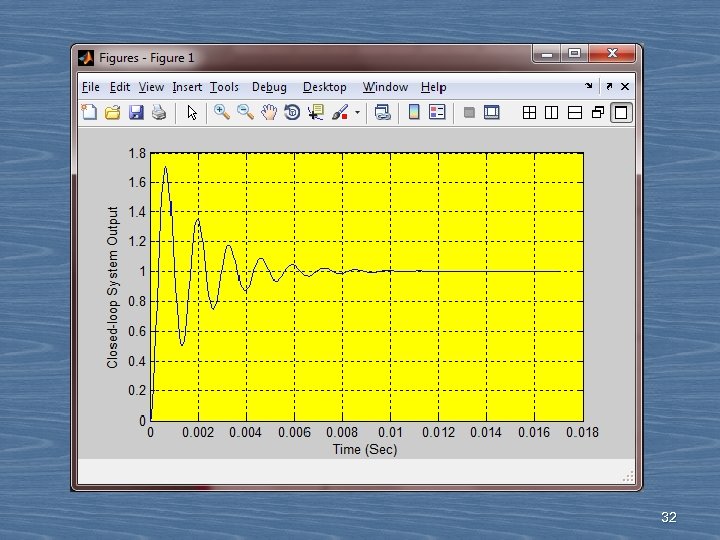Close the docked Figure 1 panel
720x540 pixels.
[x=625, y=86]
